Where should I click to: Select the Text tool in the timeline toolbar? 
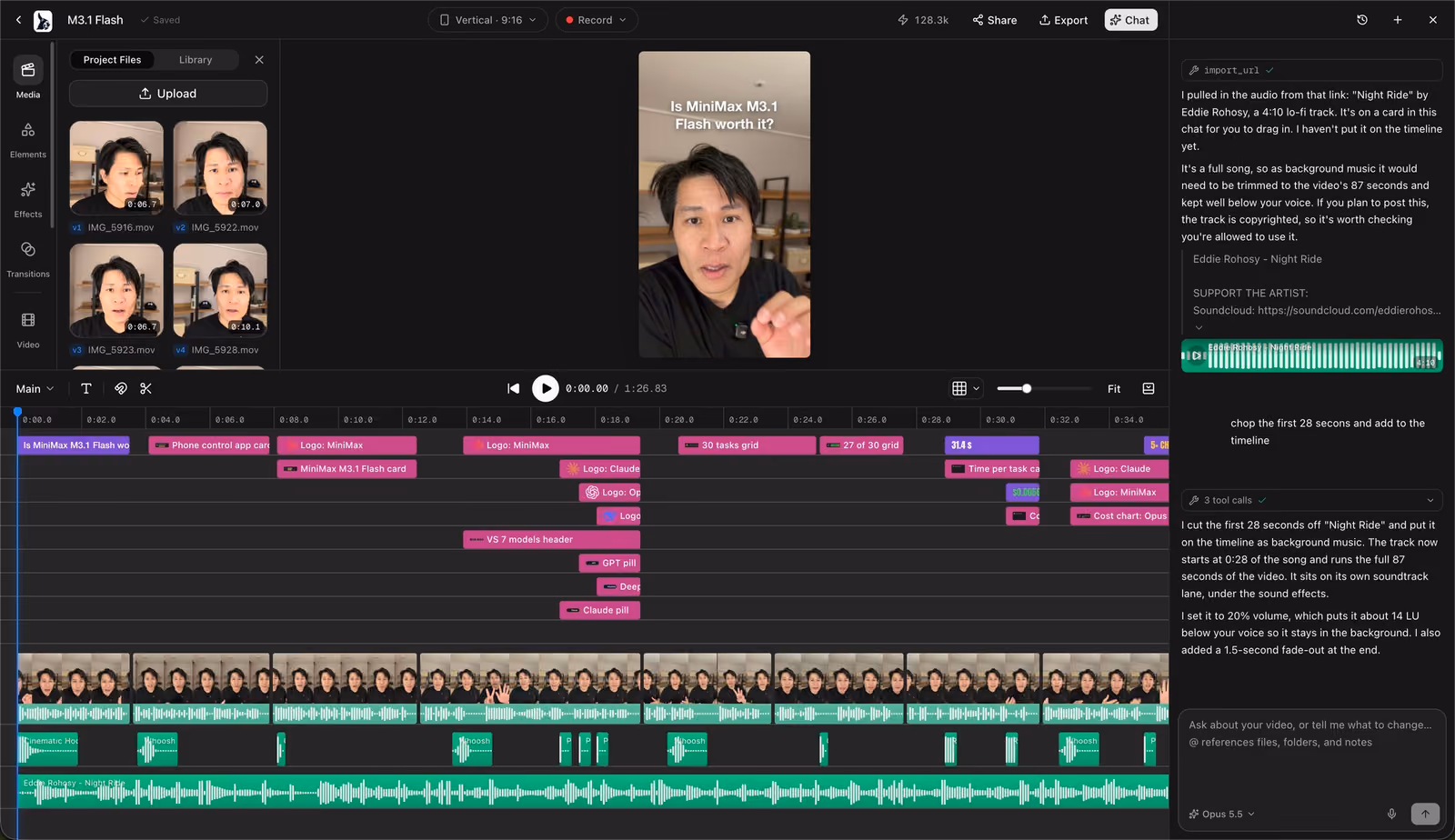pyautogui.click(x=86, y=388)
